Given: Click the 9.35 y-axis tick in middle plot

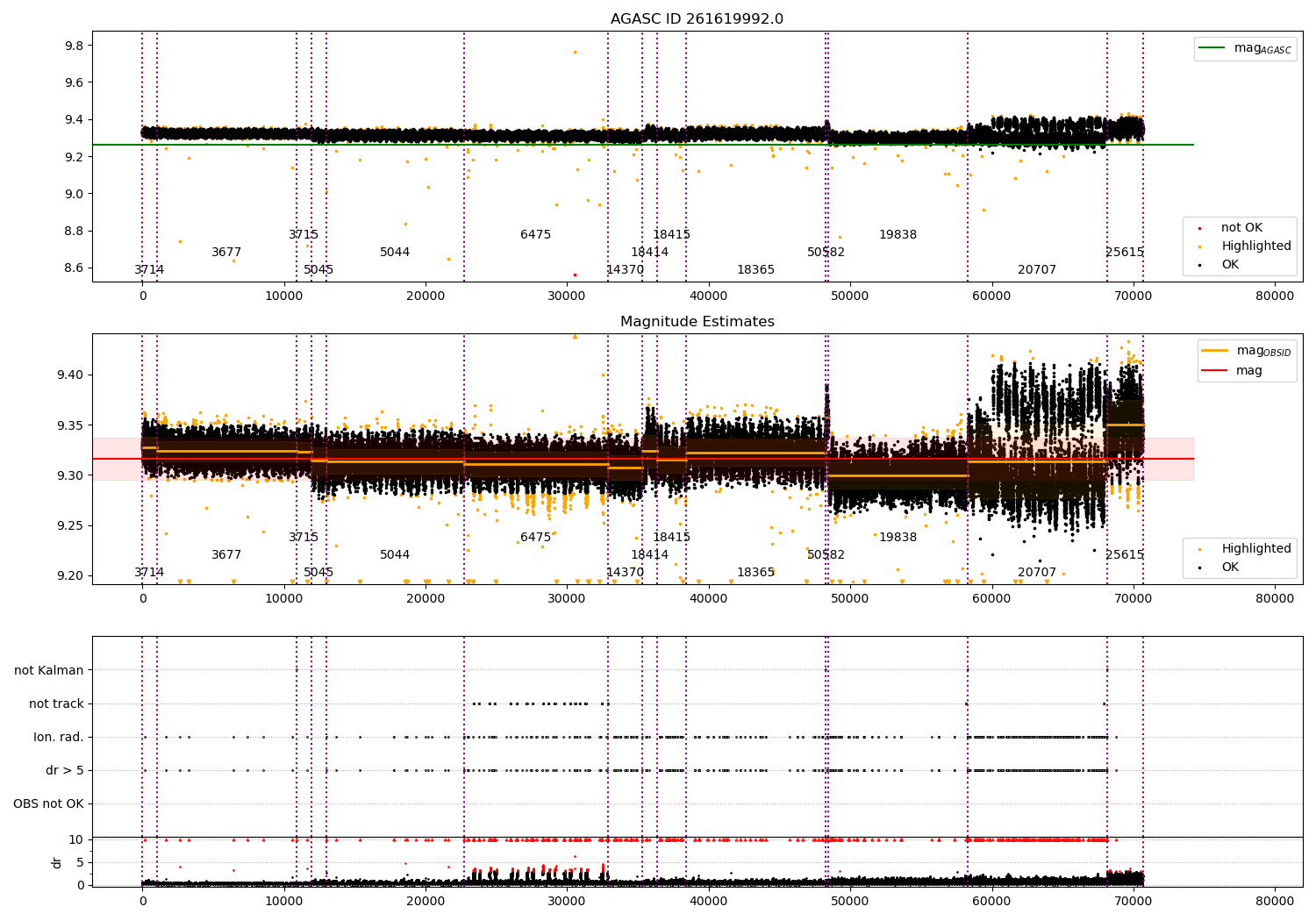Looking at the screenshot, I should pyautogui.click(x=71, y=425).
